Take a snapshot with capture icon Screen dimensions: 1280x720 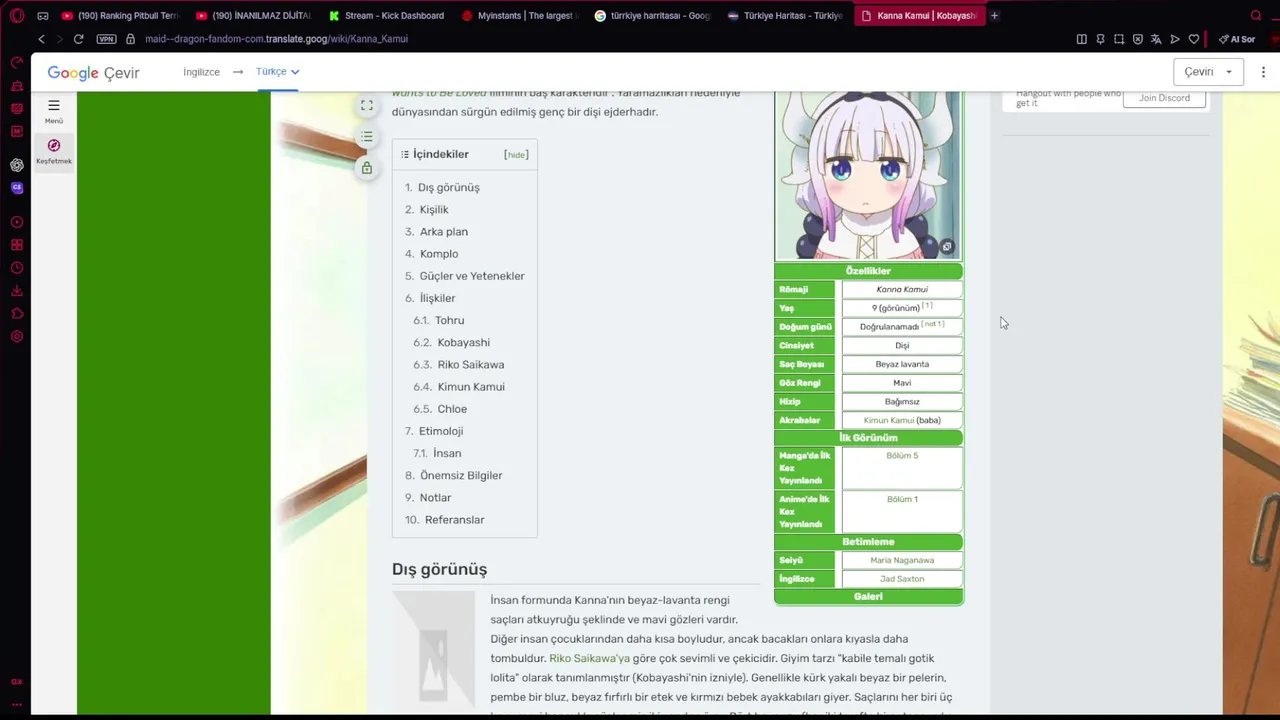1119,39
